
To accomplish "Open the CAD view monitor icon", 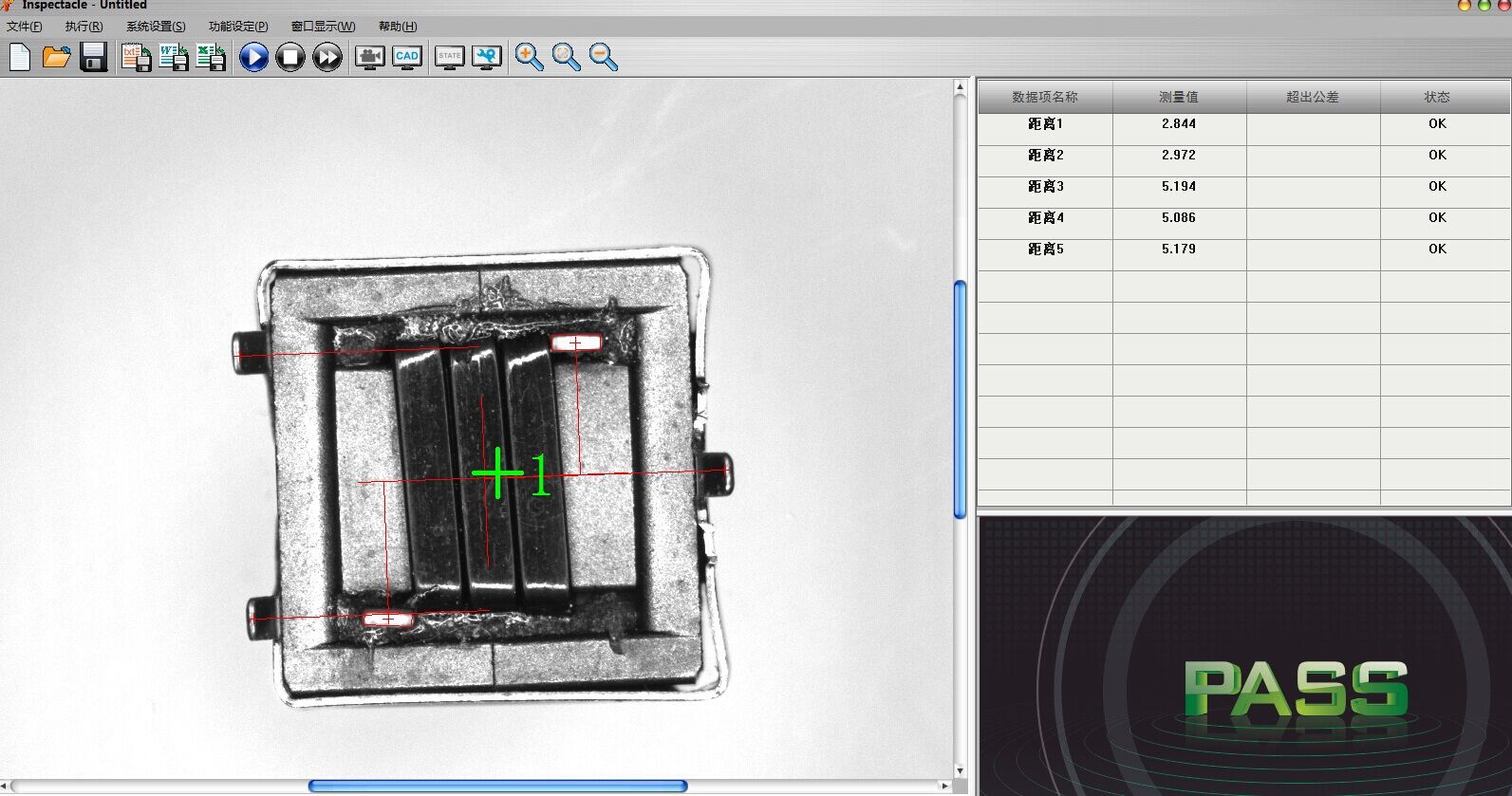I will point(407,57).
